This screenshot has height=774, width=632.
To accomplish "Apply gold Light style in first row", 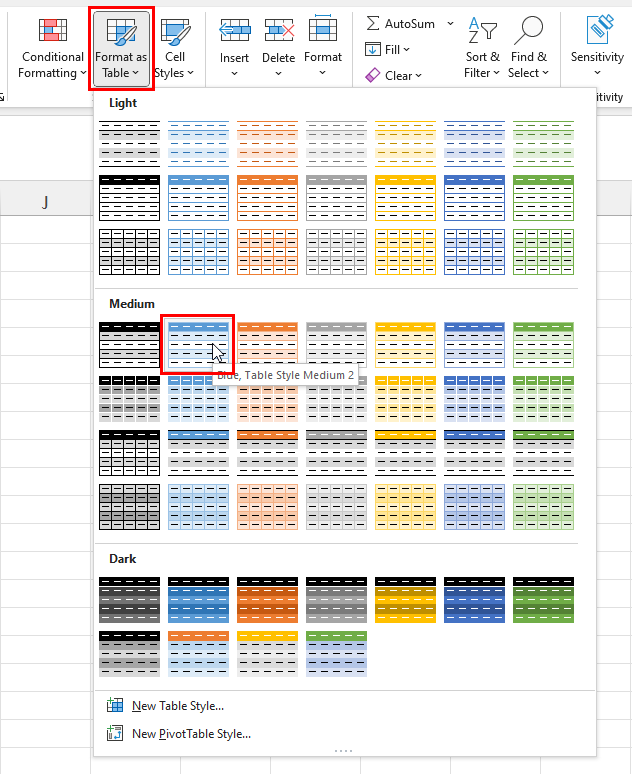I will 405,144.
